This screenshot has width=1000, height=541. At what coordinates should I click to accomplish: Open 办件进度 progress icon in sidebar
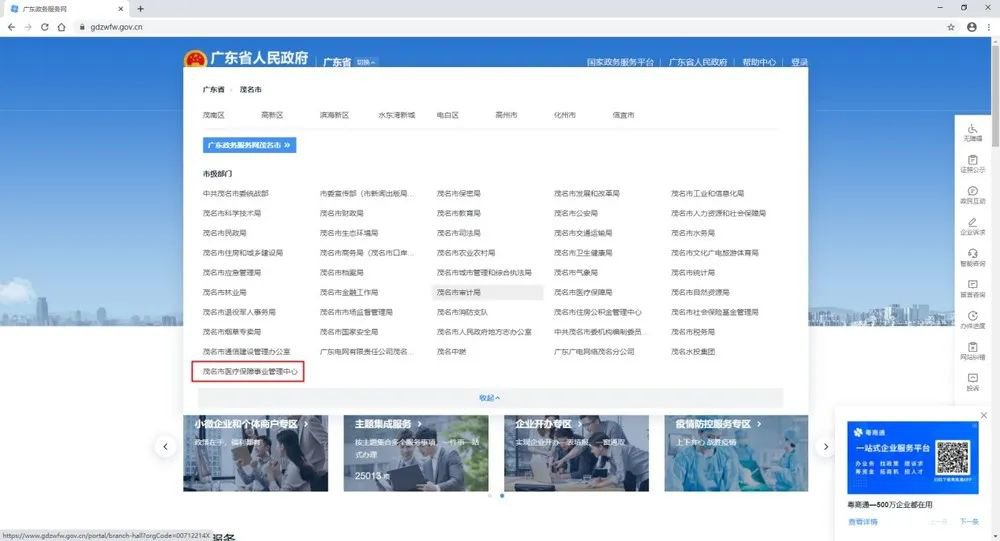point(973,320)
